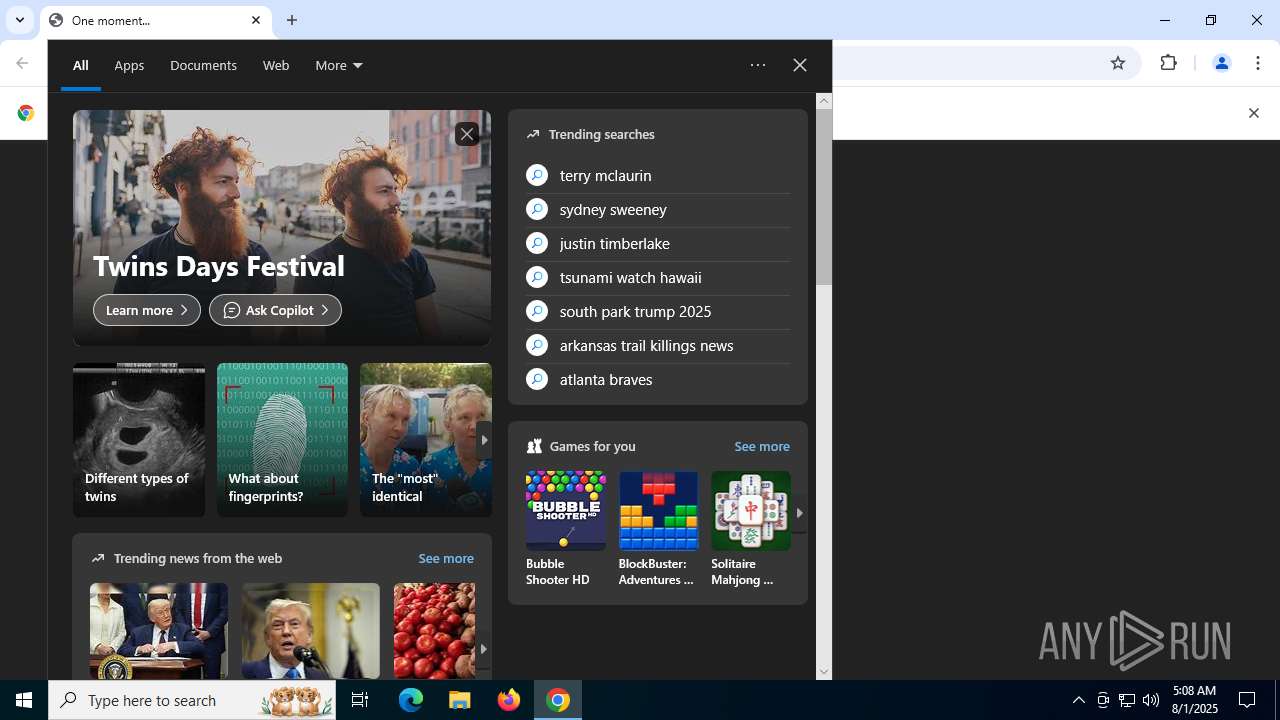Click the search icon beside arkansas trail killings news
The image size is (1280, 720).
[x=537, y=345]
